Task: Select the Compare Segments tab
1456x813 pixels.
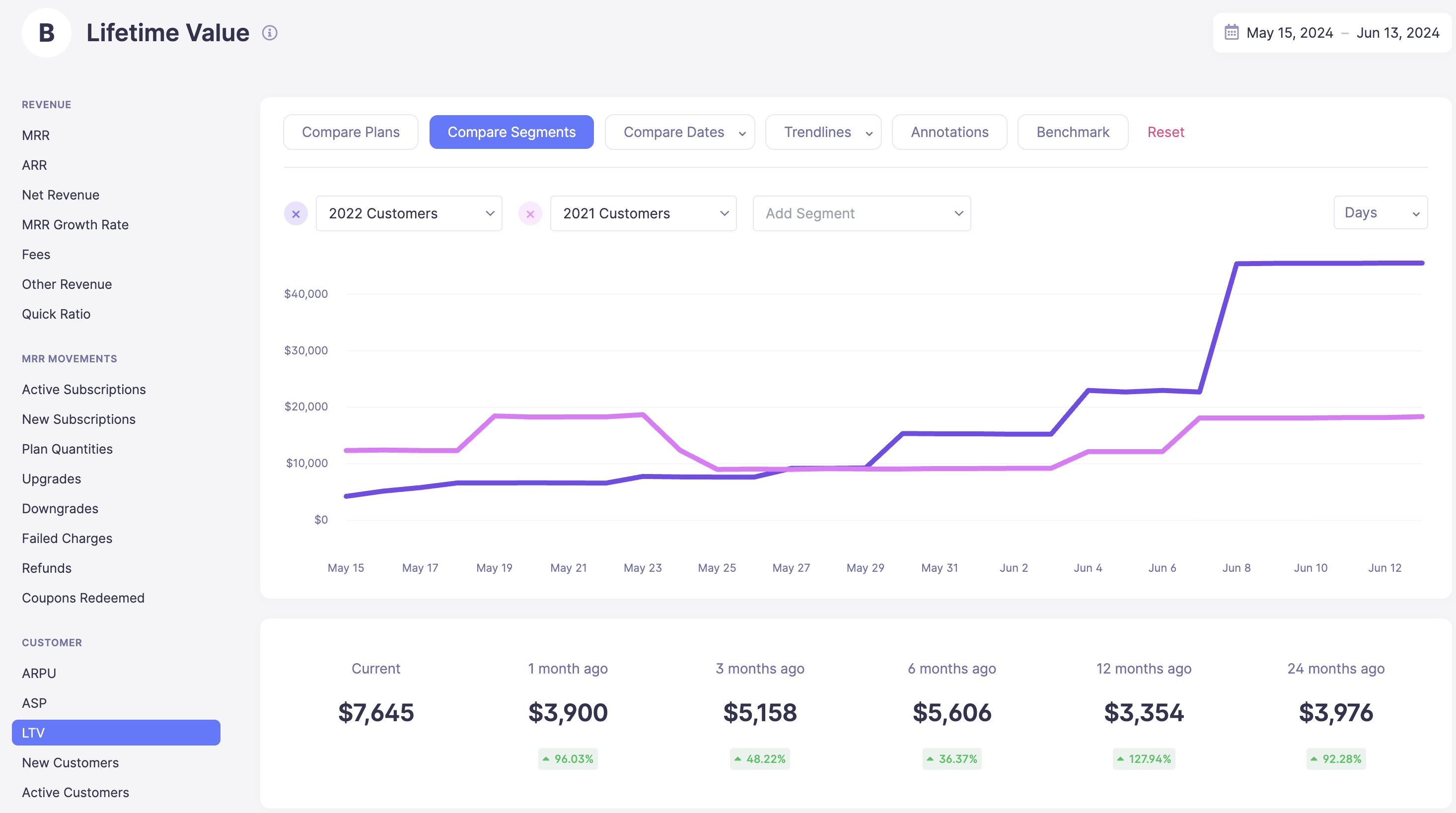Action: coord(511,132)
